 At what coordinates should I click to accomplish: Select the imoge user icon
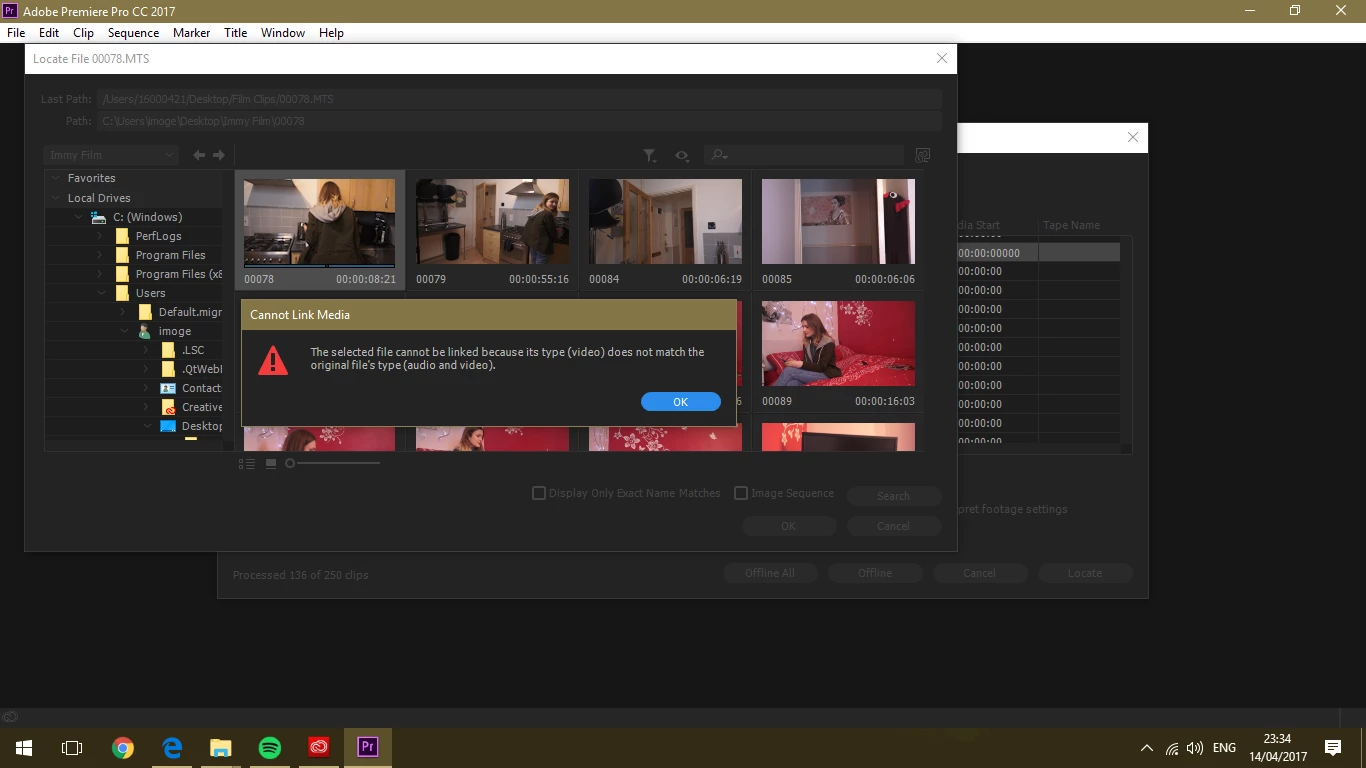click(x=145, y=331)
